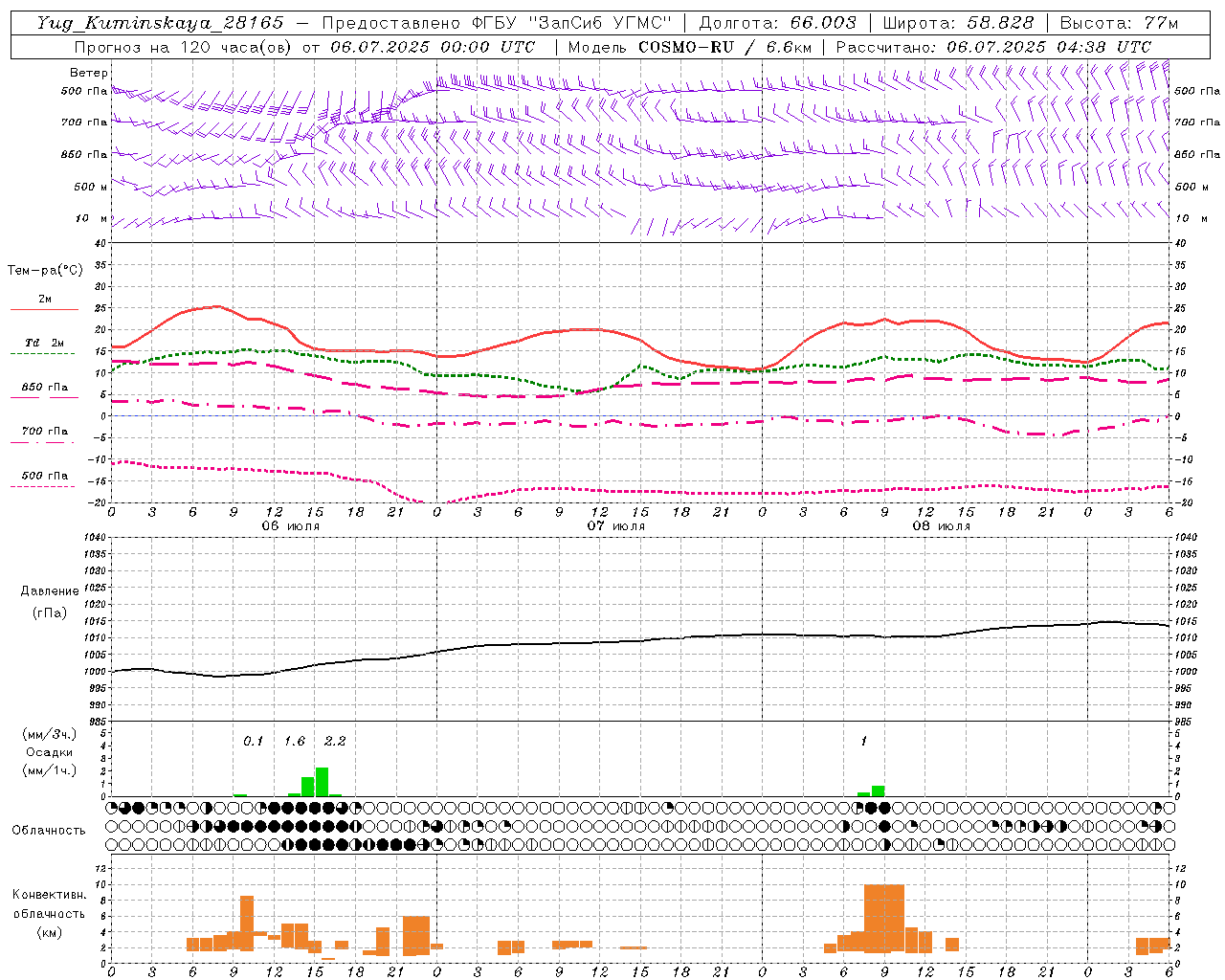Click the Рассчитано: 06.07.2025 04:38 UTC text
The width and height of the screenshot is (1225, 980).
(x=993, y=47)
